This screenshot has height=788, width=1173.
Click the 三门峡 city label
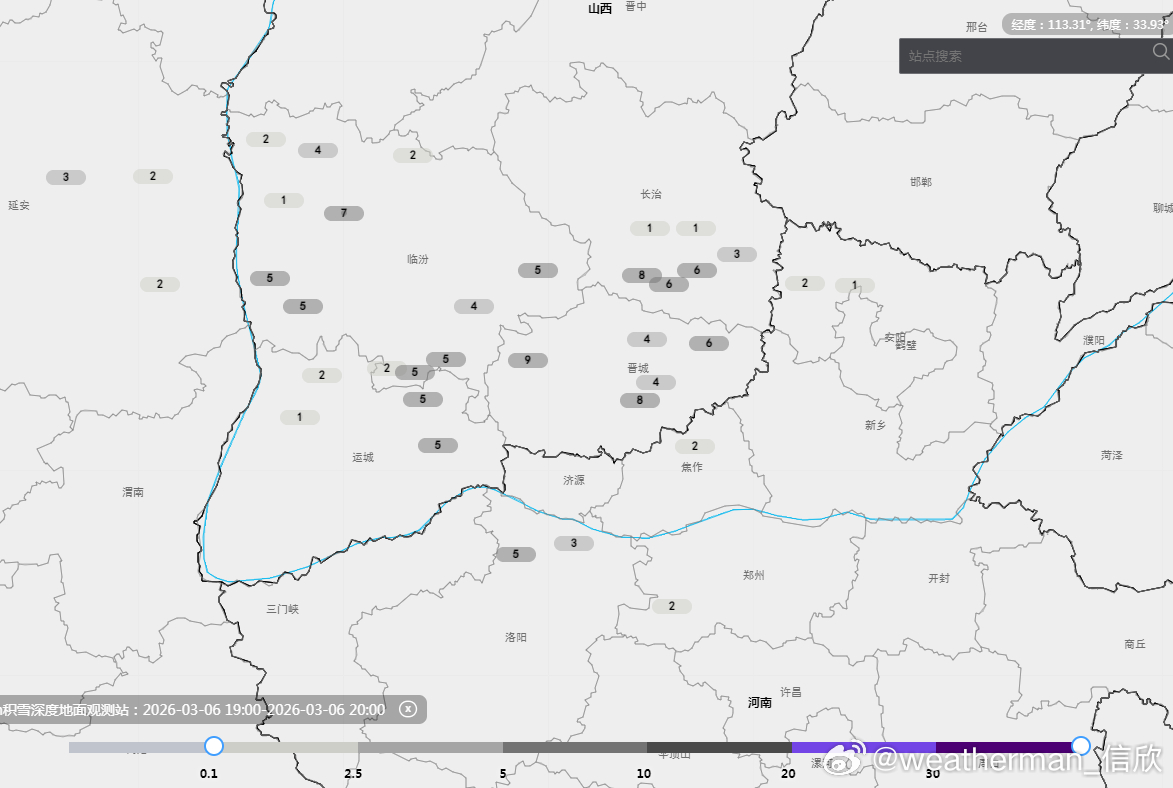pyautogui.click(x=283, y=607)
